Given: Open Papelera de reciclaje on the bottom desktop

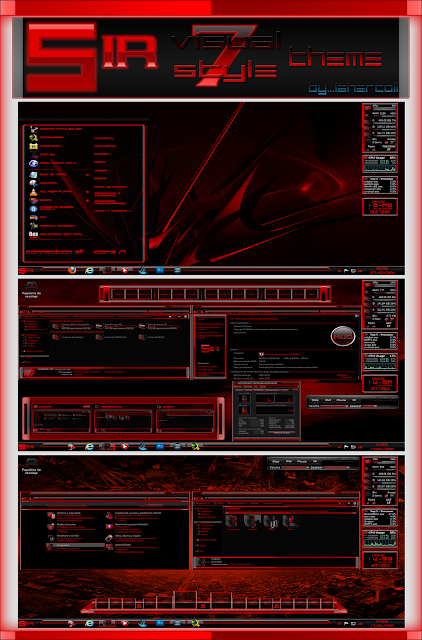Looking at the screenshot, I should 31,466.
